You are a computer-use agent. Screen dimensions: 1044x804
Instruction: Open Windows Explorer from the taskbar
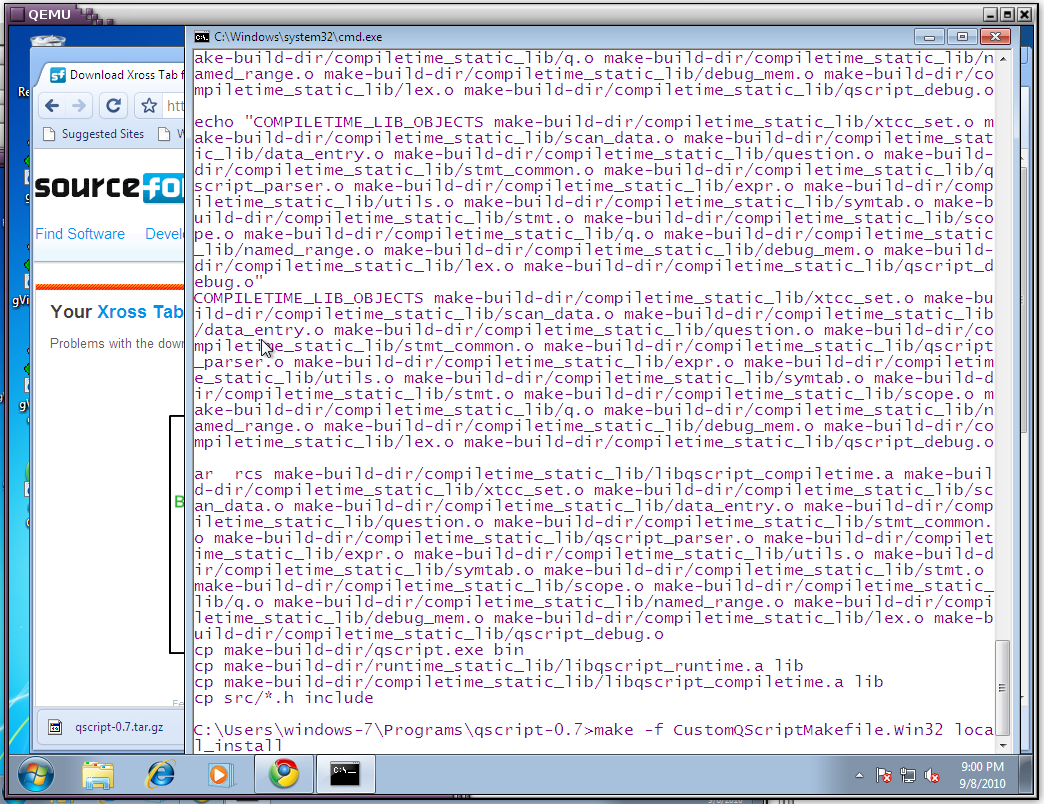tap(98, 775)
